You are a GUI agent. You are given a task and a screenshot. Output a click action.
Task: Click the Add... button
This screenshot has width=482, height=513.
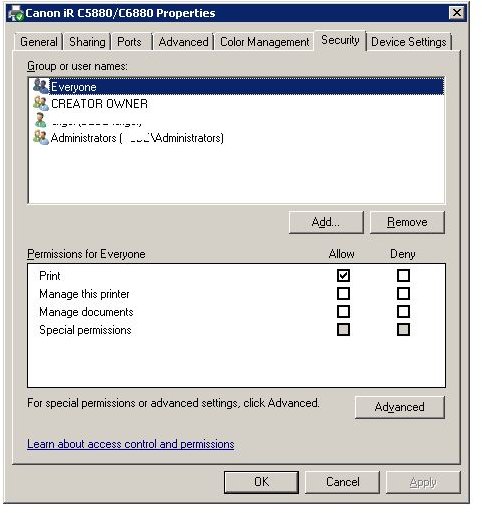326,222
